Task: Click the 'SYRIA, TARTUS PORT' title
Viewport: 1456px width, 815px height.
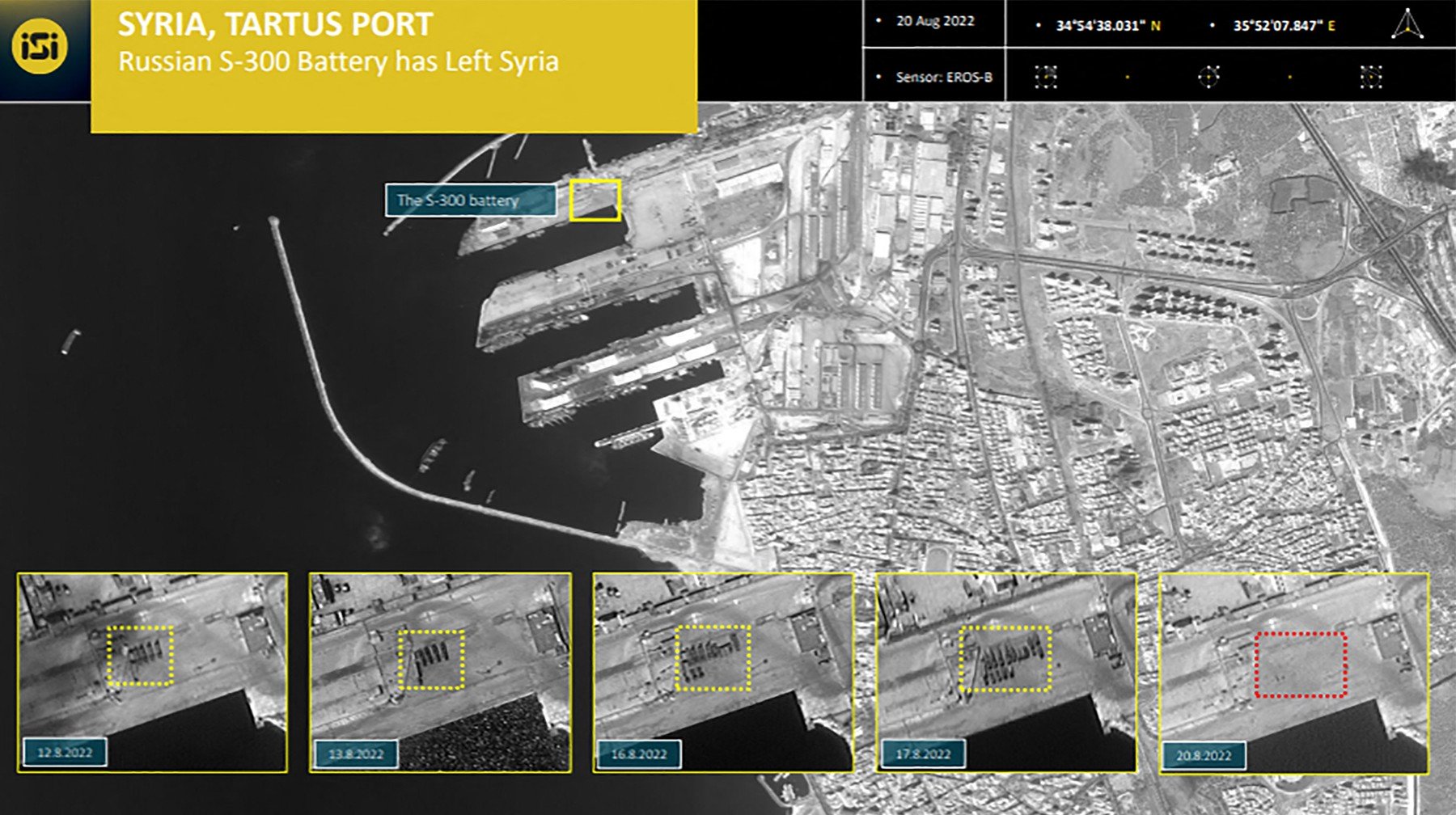Action: click(276, 24)
